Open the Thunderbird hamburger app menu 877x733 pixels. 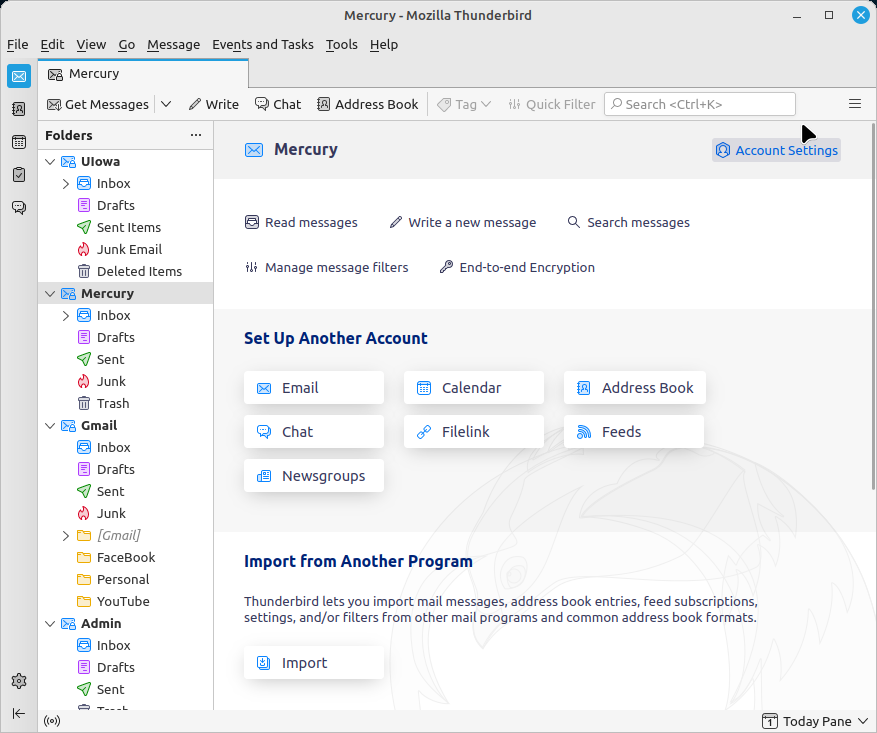click(x=855, y=104)
